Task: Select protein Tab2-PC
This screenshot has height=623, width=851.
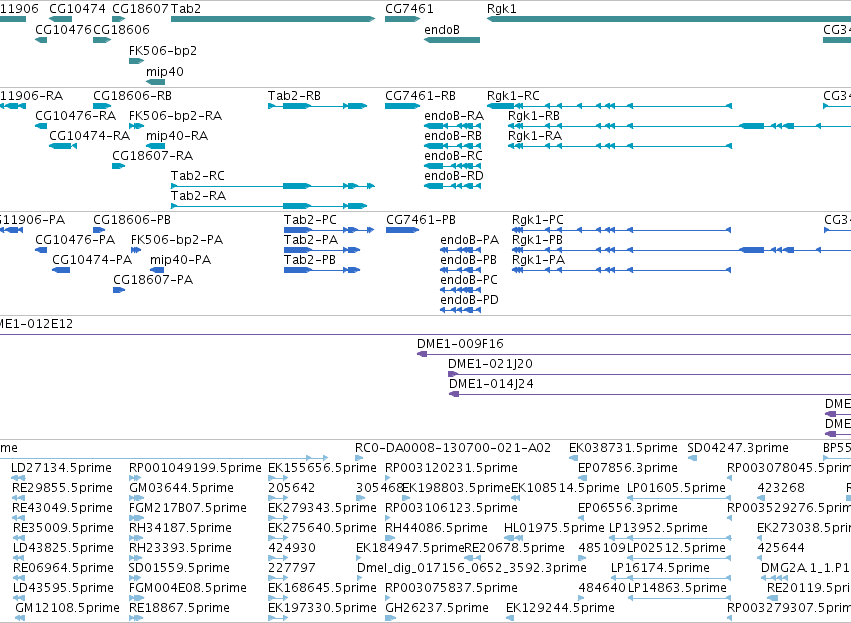Action: pos(329,230)
